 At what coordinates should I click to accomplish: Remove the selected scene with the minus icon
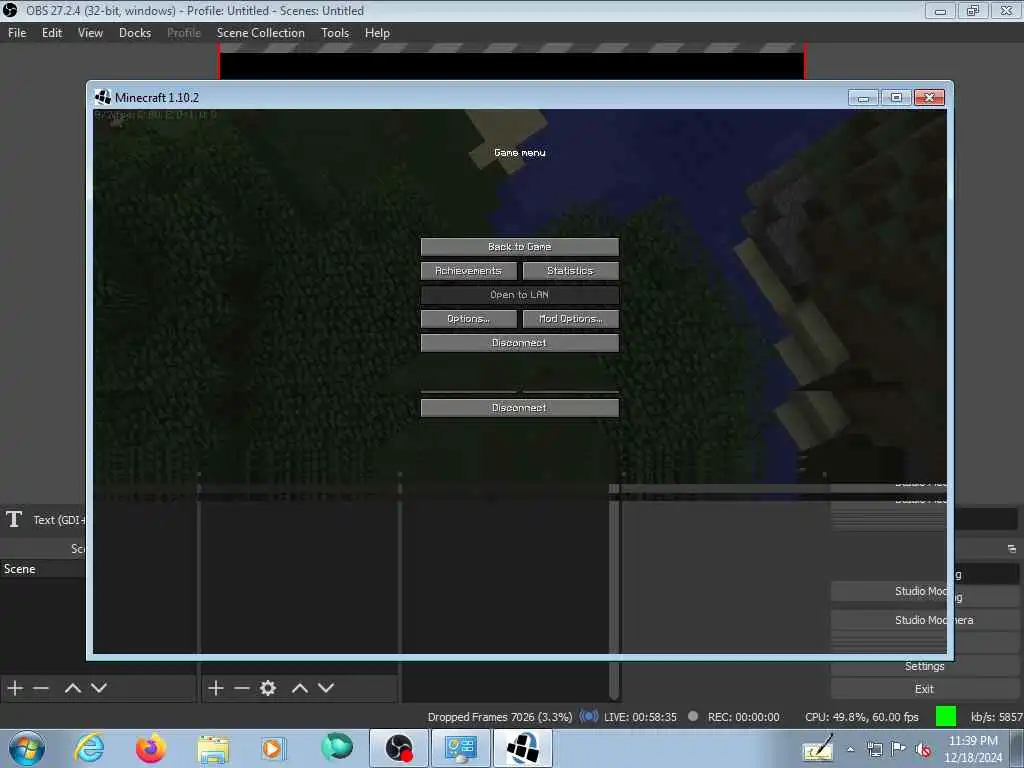[x=41, y=688]
